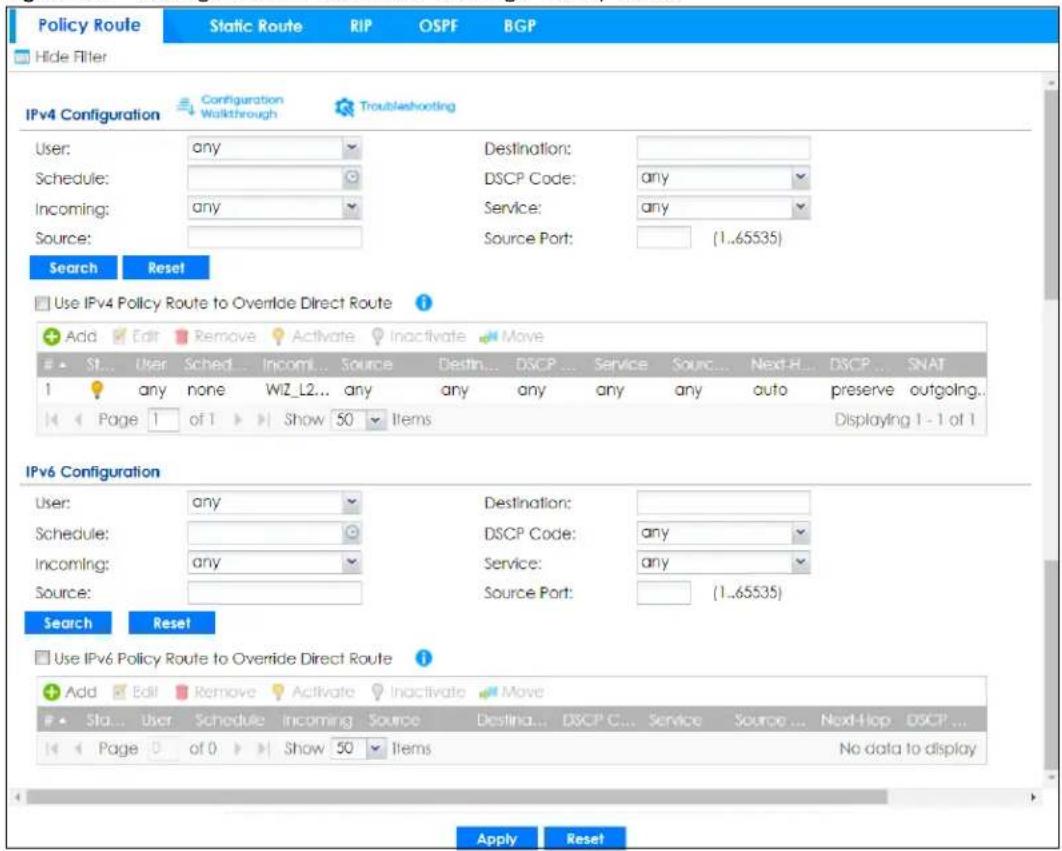The height and width of the screenshot is (851, 1062).
Task: Switch to the OSPF tab
Action: coord(438,26)
